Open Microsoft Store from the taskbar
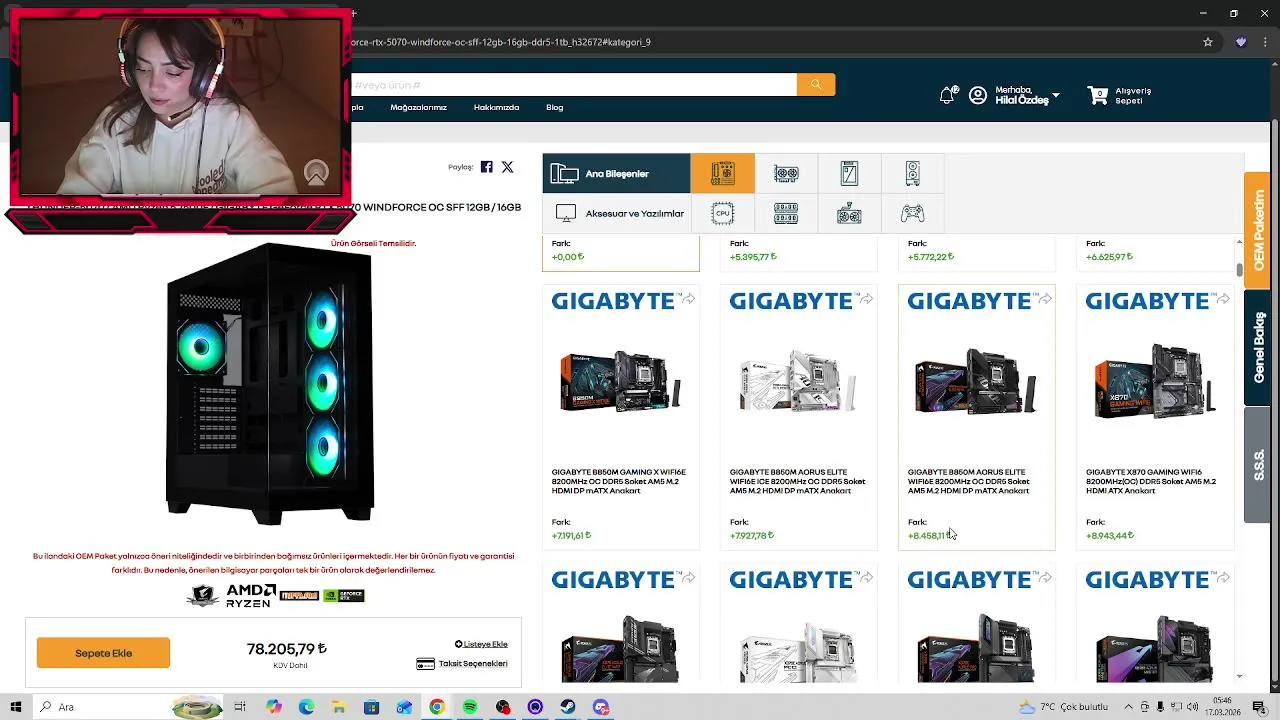This screenshot has height=720, width=1280. pos(371,707)
